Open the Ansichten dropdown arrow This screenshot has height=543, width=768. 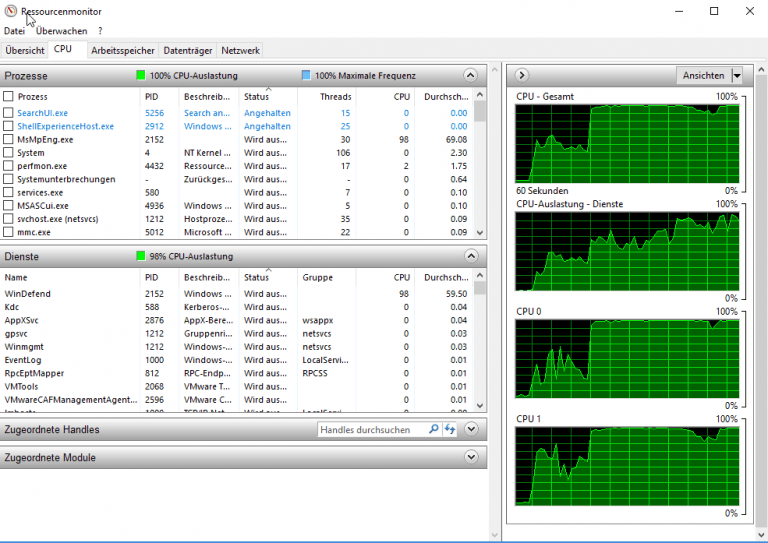pos(737,75)
